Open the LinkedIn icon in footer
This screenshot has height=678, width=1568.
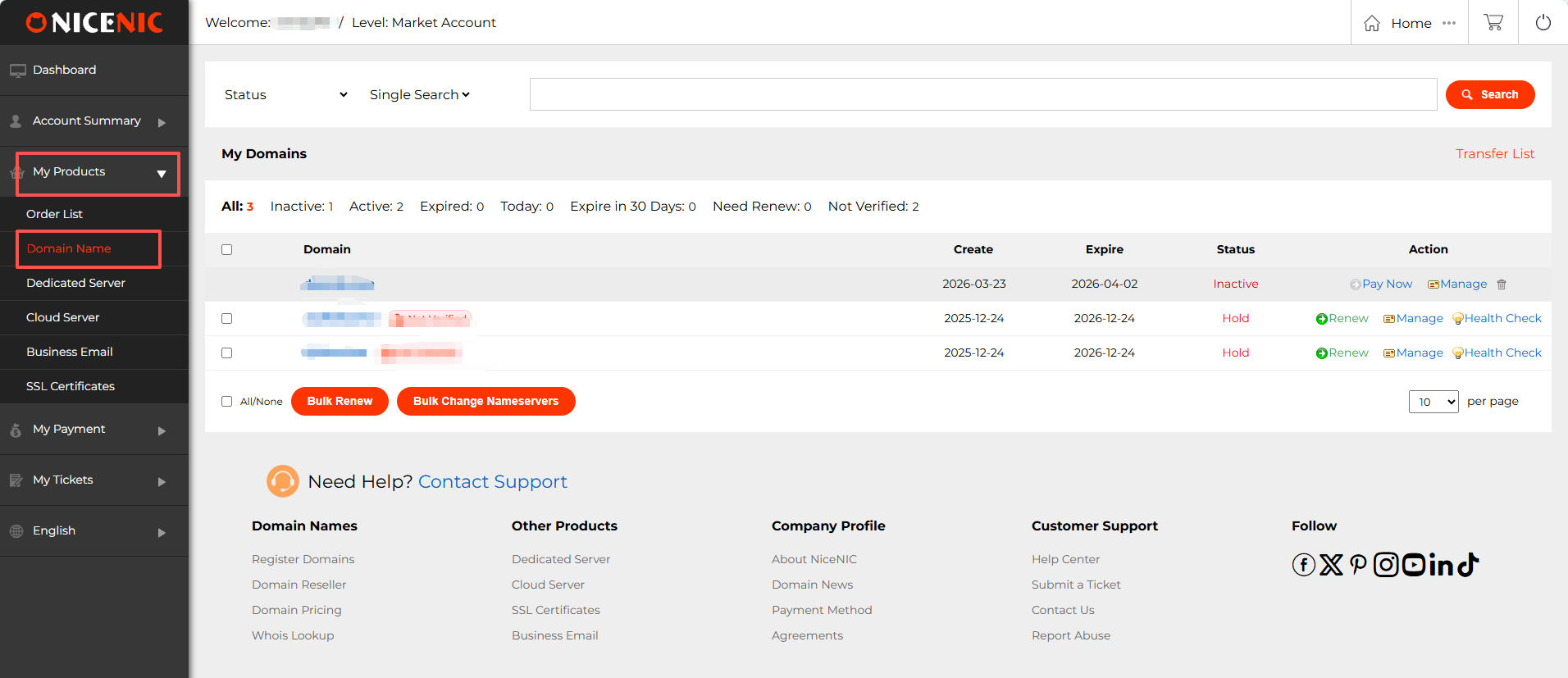click(1442, 565)
